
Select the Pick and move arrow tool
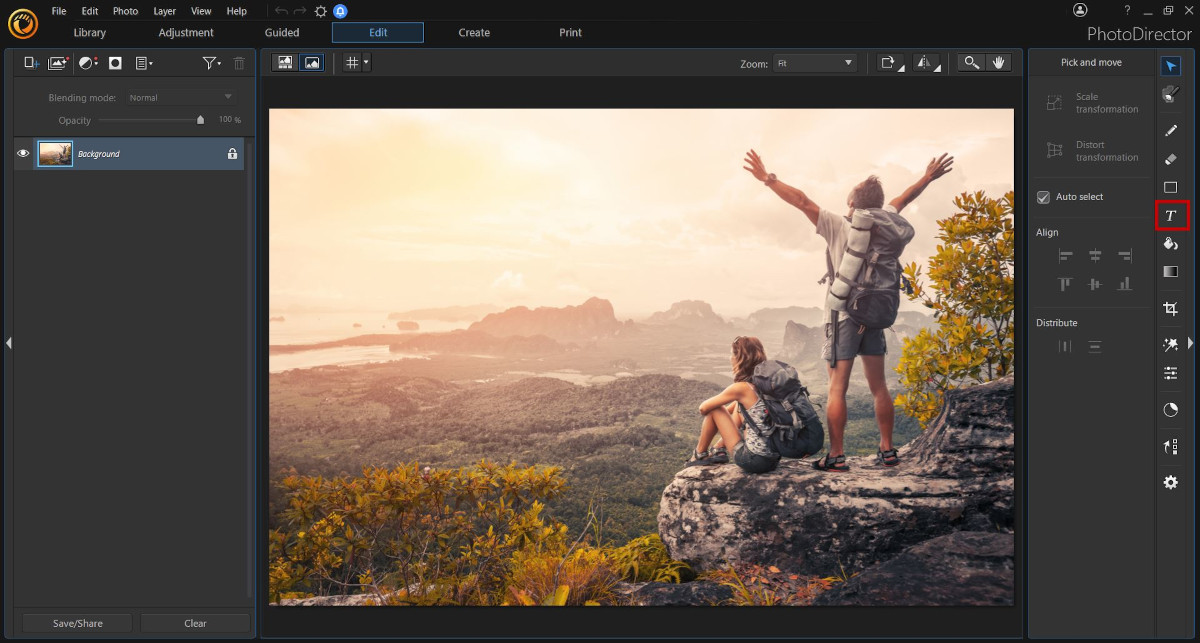coord(1171,66)
